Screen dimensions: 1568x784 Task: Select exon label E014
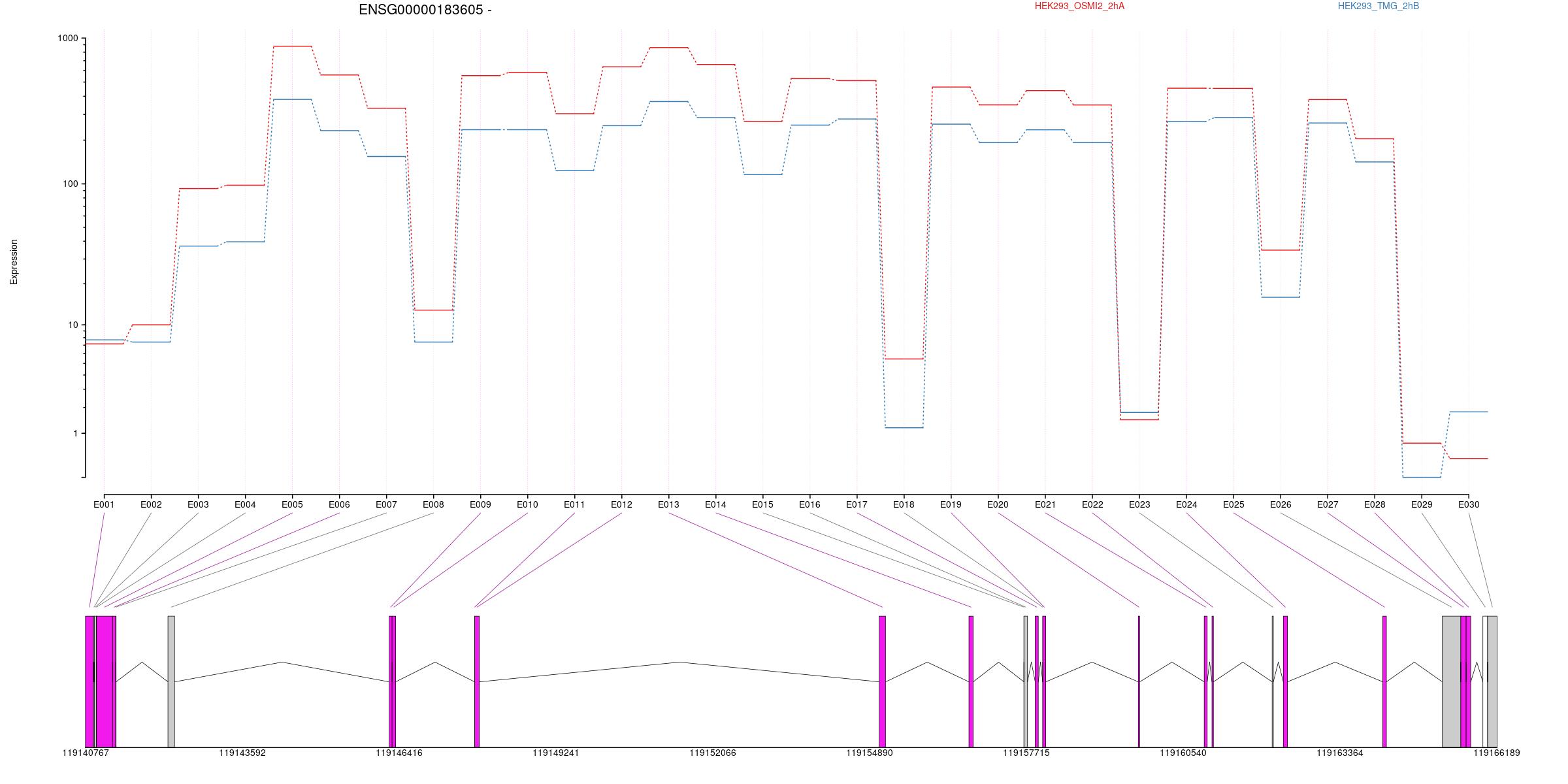715,504
